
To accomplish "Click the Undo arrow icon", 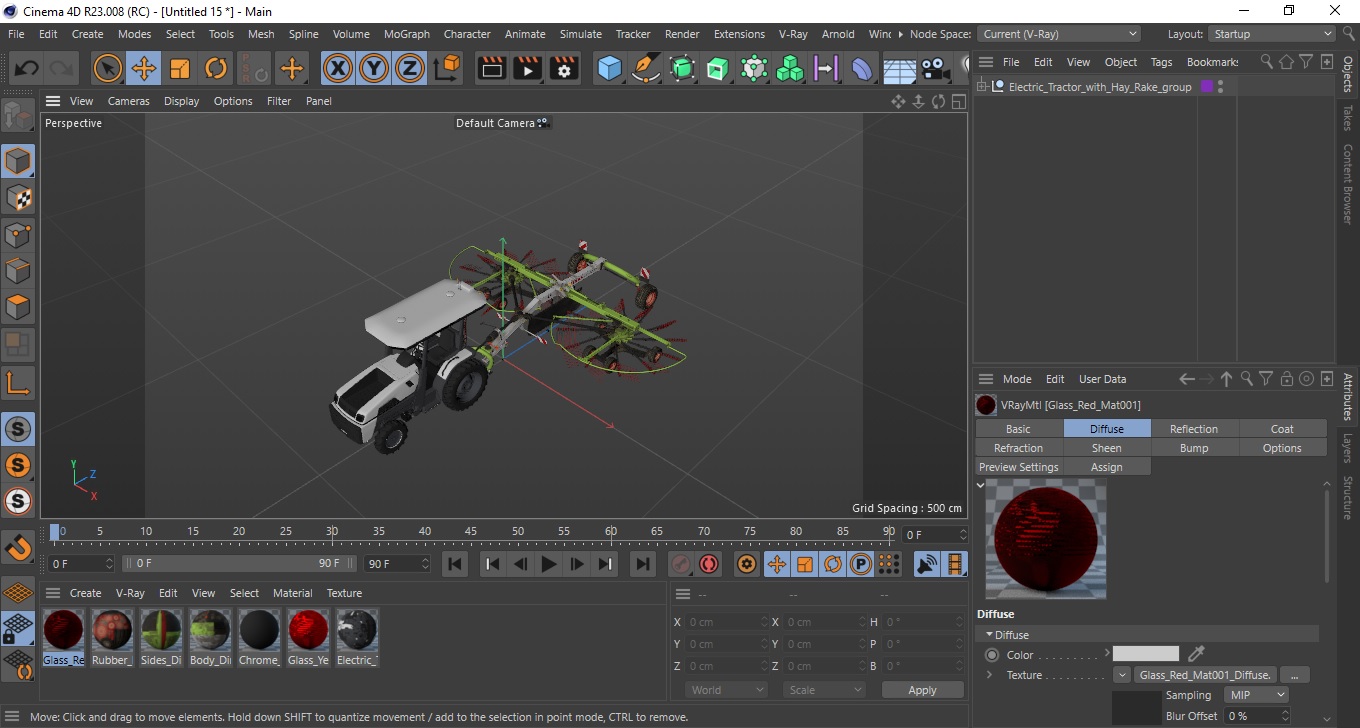I will pyautogui.click(x=27, y=69).
